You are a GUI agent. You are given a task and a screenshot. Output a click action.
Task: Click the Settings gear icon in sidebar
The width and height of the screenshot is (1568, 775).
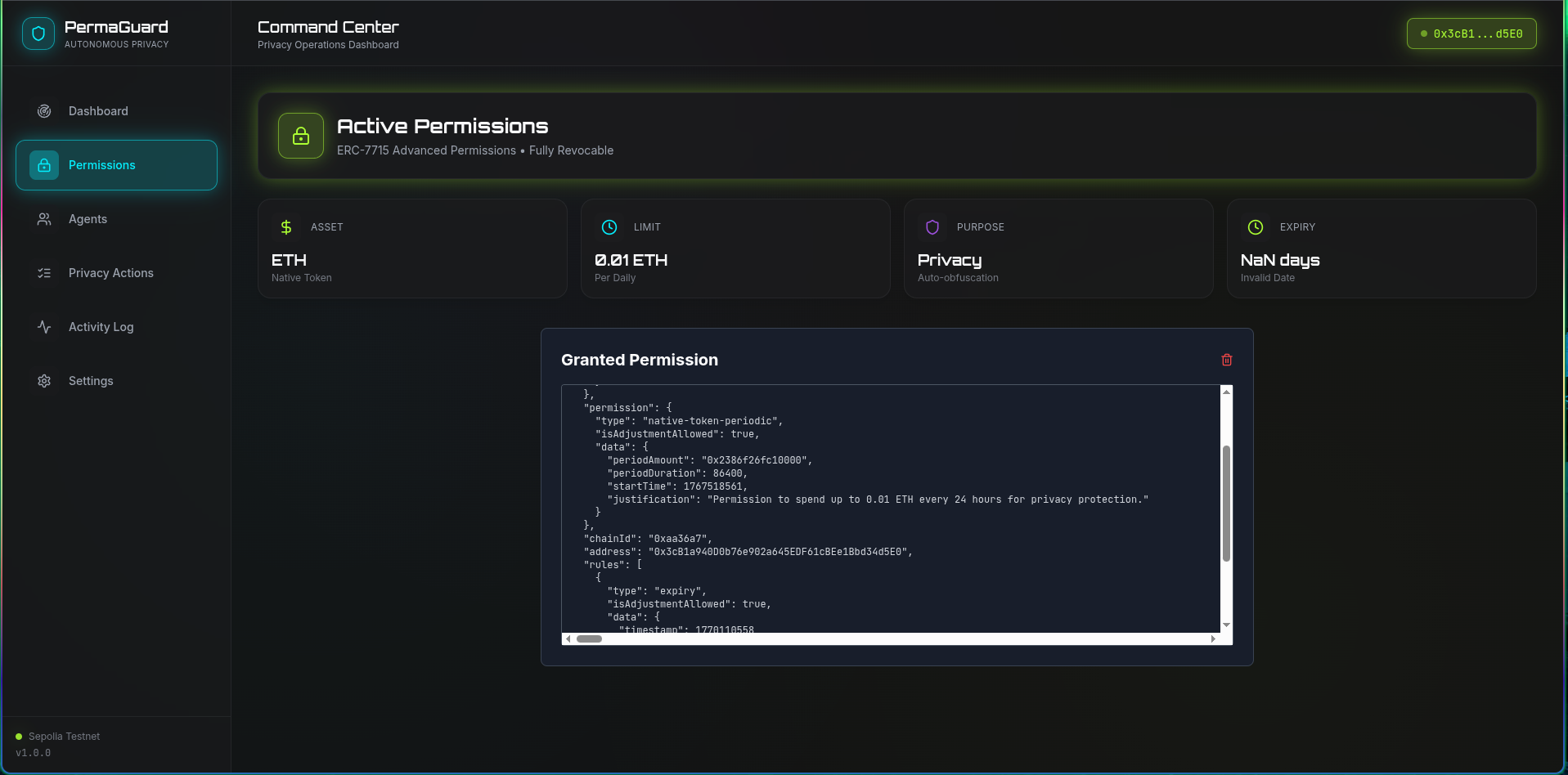point(44,381)
